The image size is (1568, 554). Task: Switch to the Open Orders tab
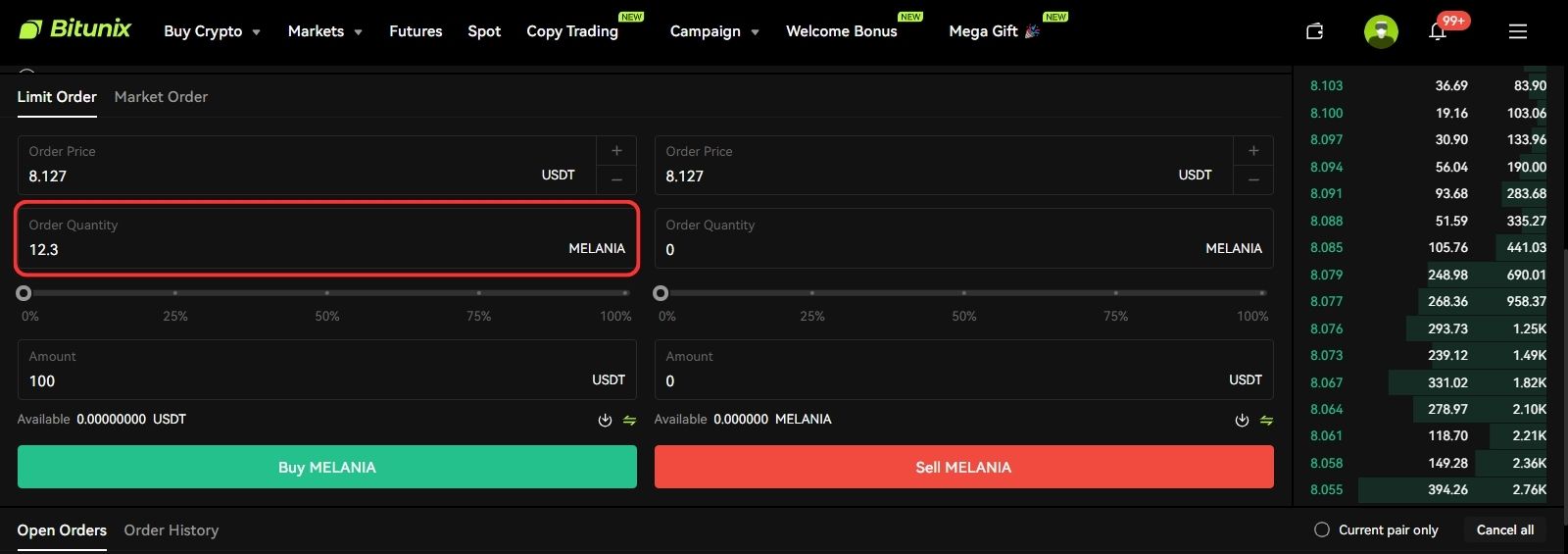click(x=62, y=530)
